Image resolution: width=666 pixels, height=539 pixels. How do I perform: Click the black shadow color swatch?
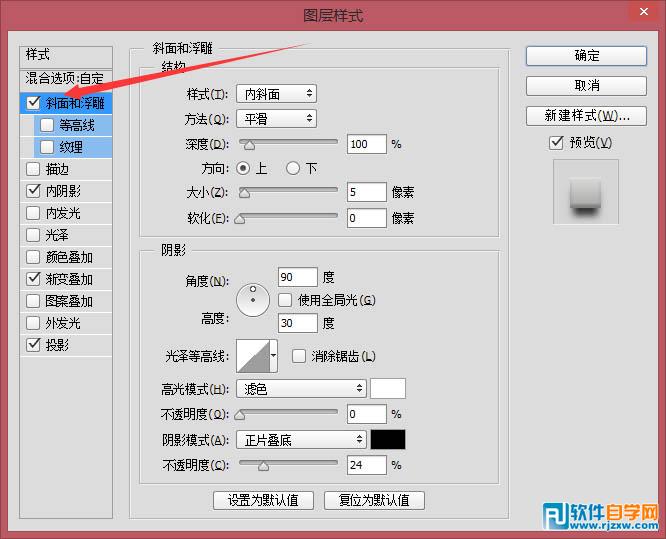click(x=388, y=440)
